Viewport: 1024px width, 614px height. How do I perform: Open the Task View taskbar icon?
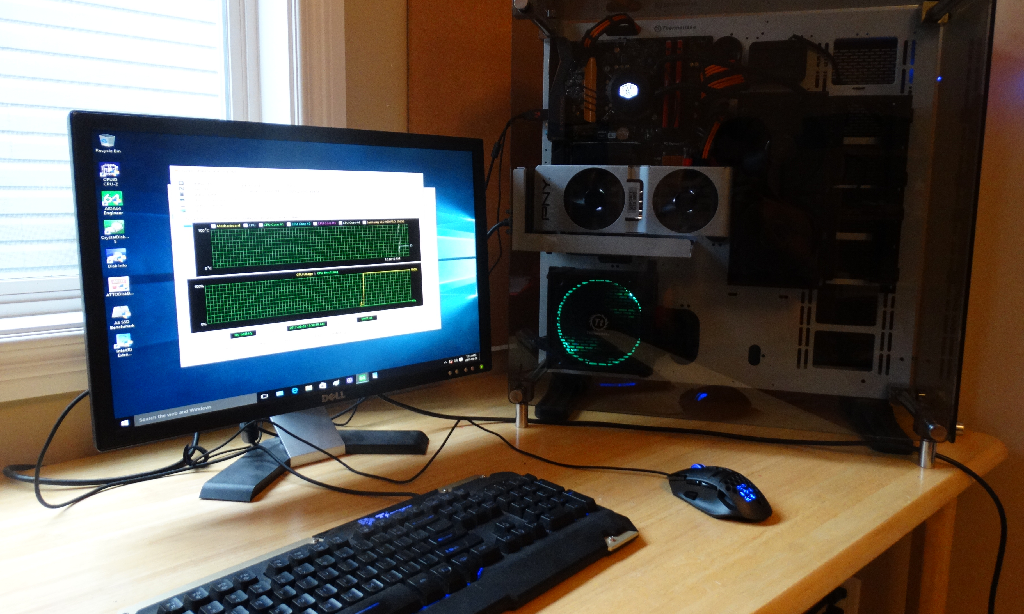coord(264,398)
